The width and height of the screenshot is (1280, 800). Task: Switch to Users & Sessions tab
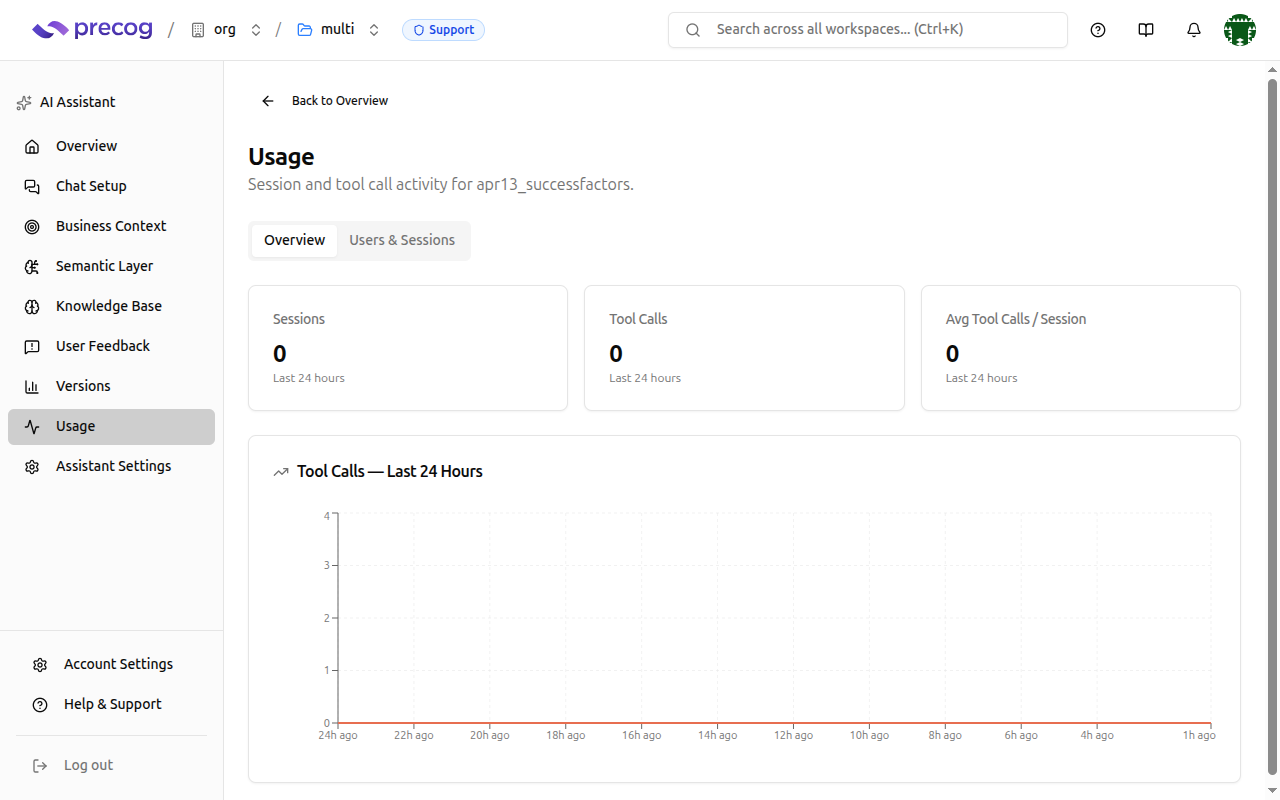402,240
